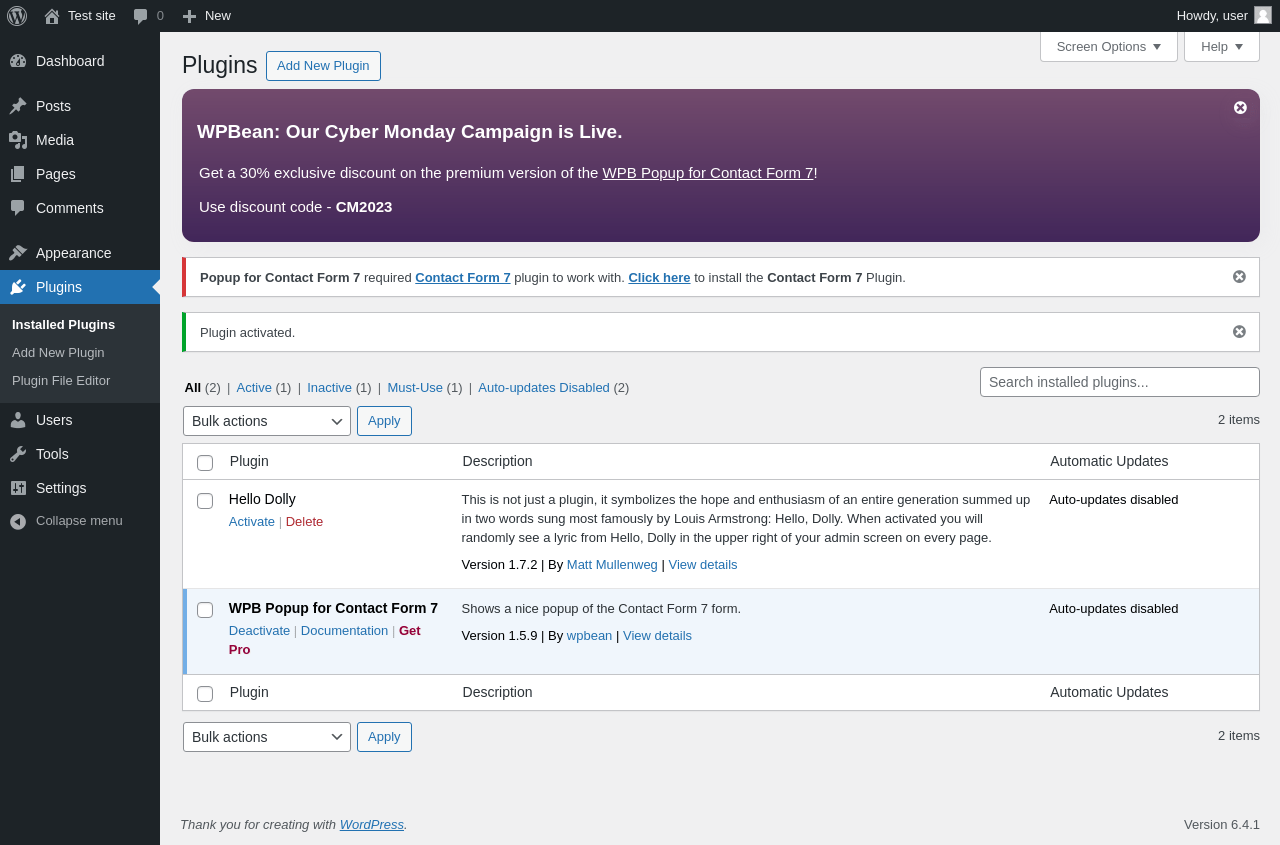Deactivate WPB Popup for Contact Form 7
Viewport: 1280px width, 845px height.
click(259, 631)
